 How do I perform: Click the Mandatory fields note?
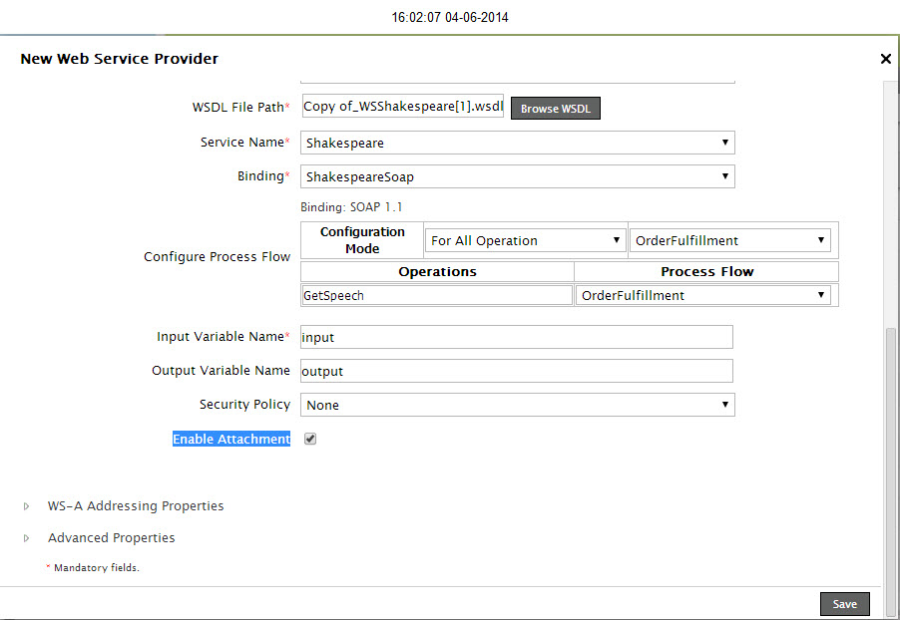point(93,568)
